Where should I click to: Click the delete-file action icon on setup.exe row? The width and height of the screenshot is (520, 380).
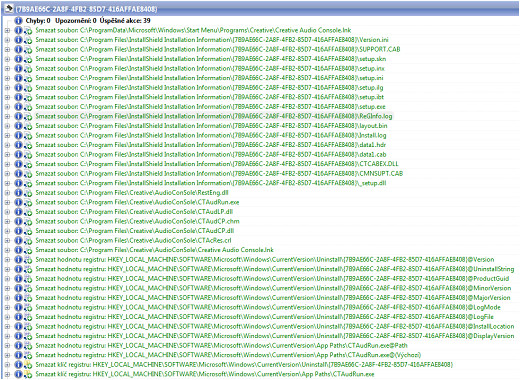[28, 107]
